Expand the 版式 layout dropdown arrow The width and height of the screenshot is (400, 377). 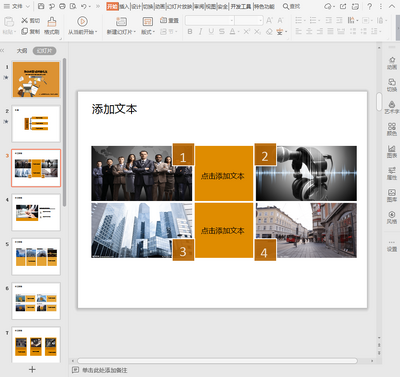point(154,32)
